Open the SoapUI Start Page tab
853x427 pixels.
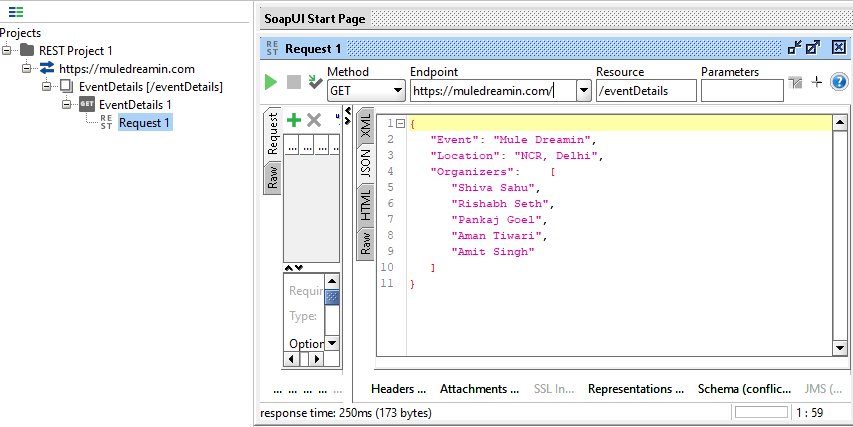[x=315, y=18]
